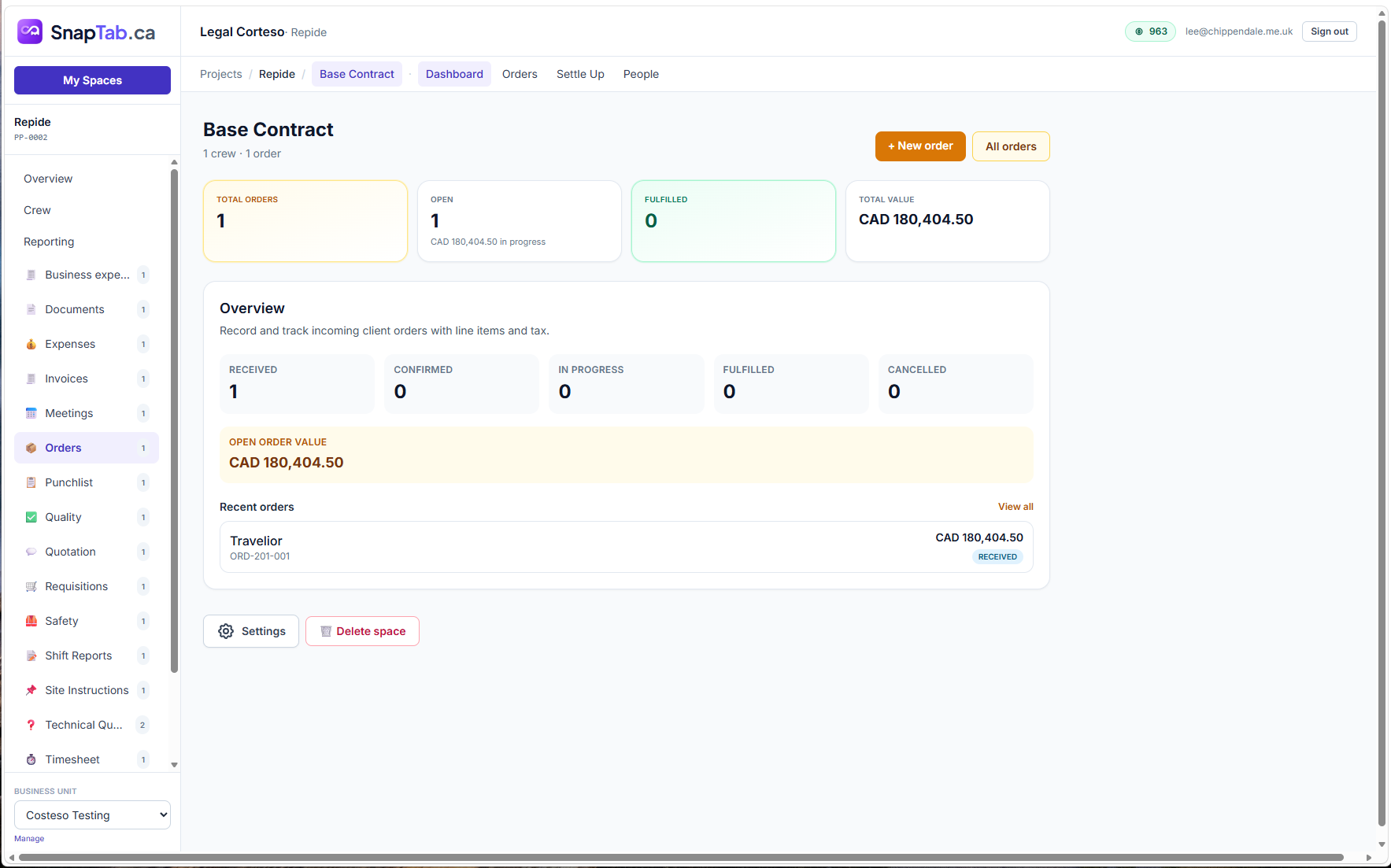Click the Received status count tile
1391x868 pixels.
click(x=297, y=384)
